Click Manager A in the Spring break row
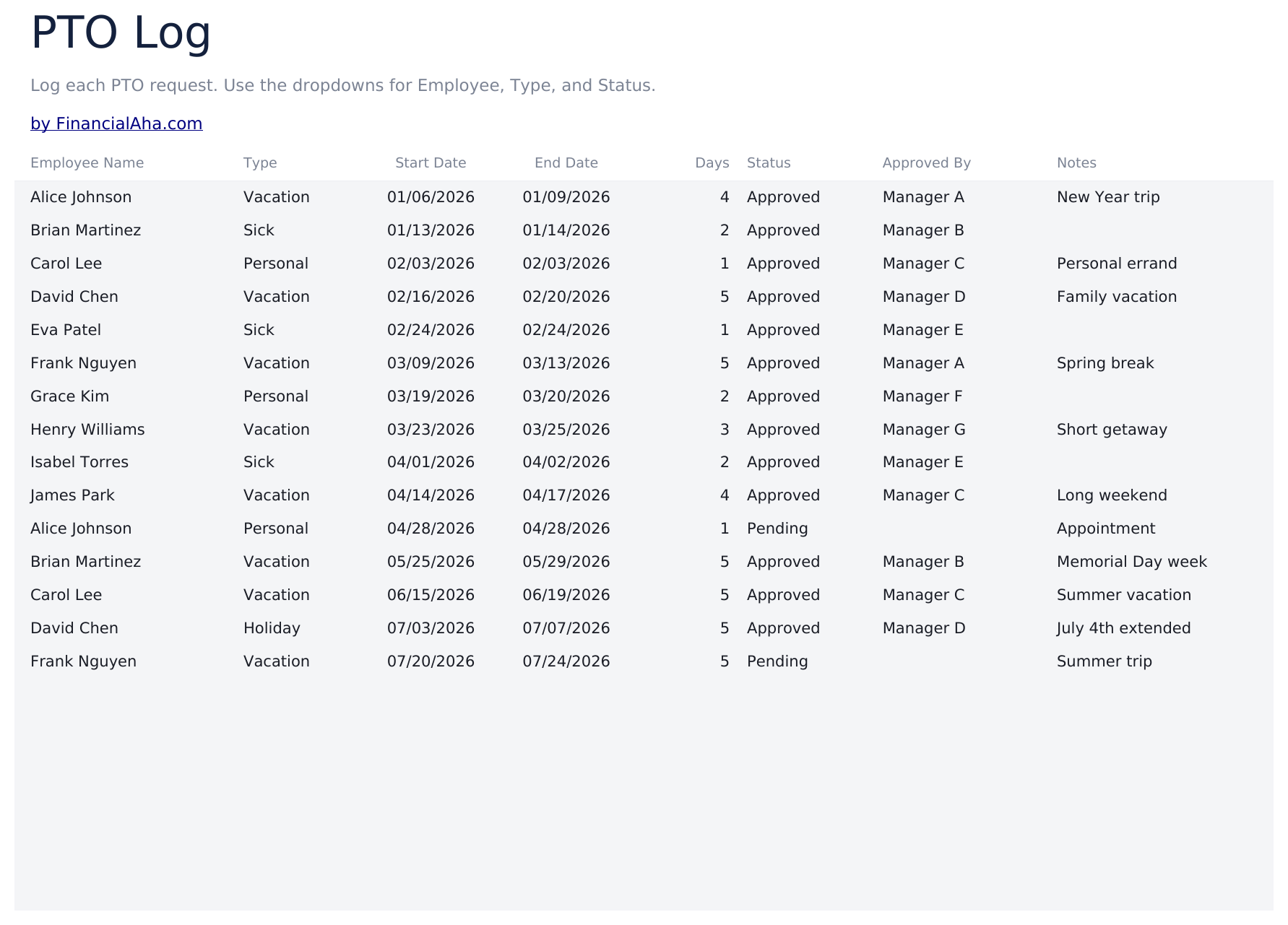Viewport: 1288px width, 925px height. (x=923, y=363)
